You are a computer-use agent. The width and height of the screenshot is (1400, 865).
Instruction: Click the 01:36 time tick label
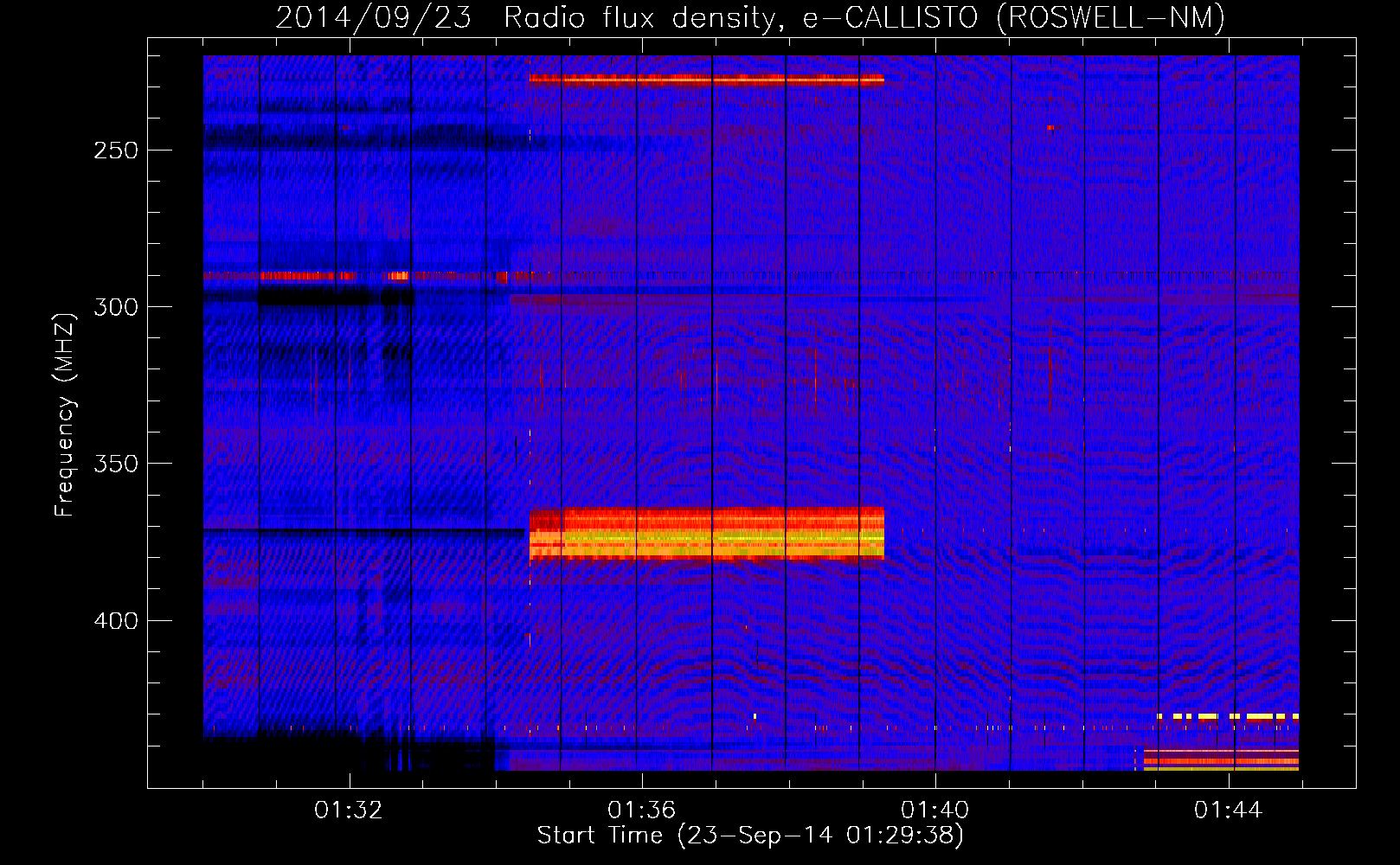pyautogui.click(x=642, y=811)
